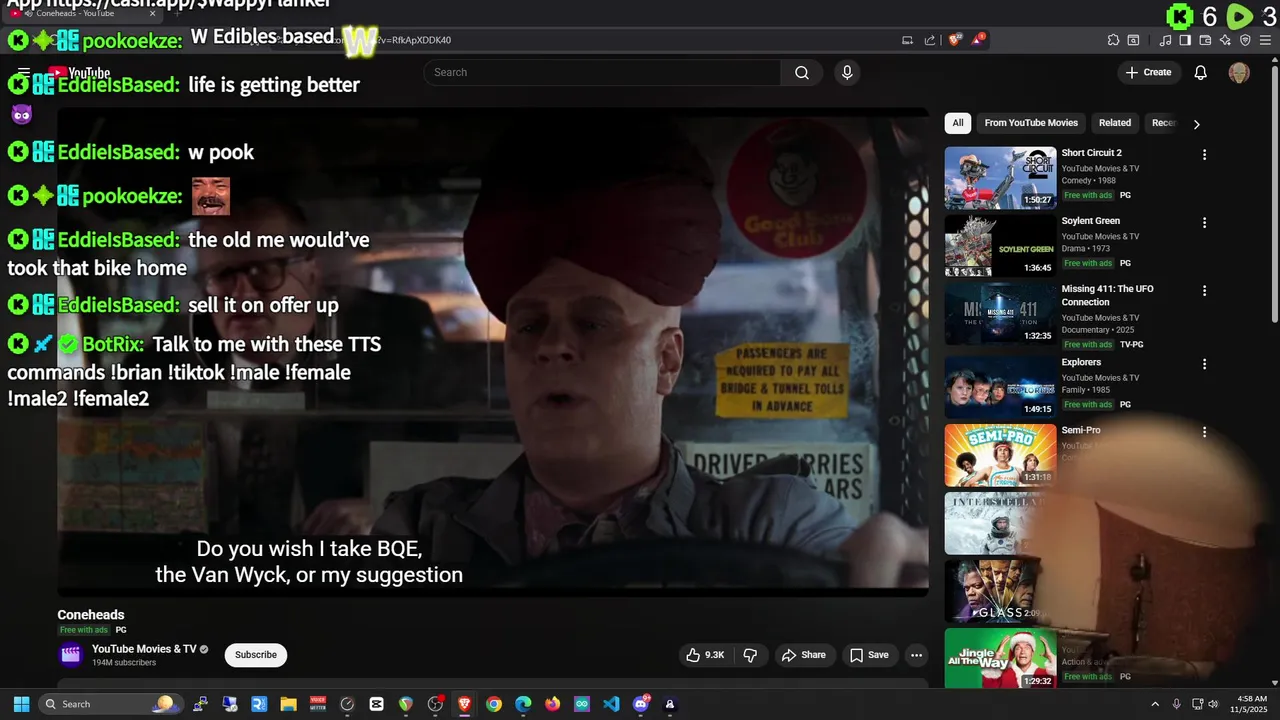Open File Explorer from the taskbar
Screen dimensions: 1280x720
tap(288, 704)
